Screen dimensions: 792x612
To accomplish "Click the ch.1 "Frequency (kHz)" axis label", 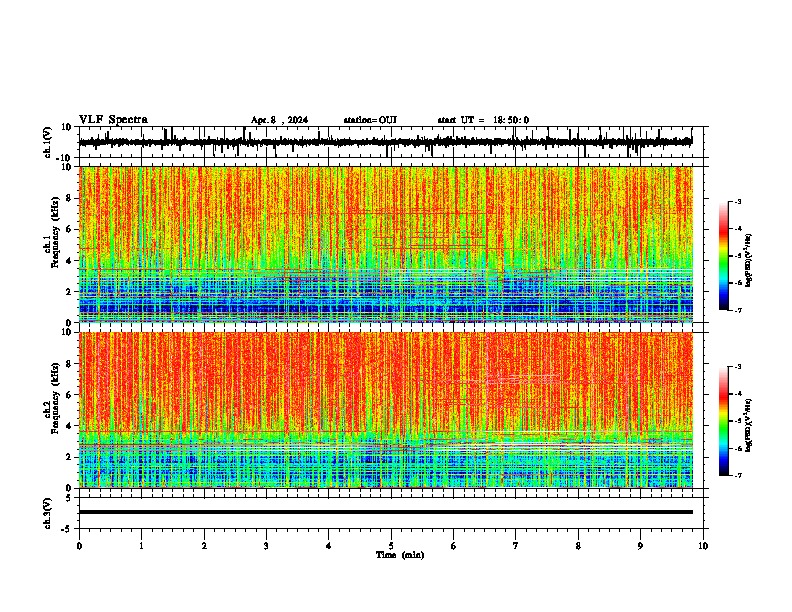I will pos(56,232).
